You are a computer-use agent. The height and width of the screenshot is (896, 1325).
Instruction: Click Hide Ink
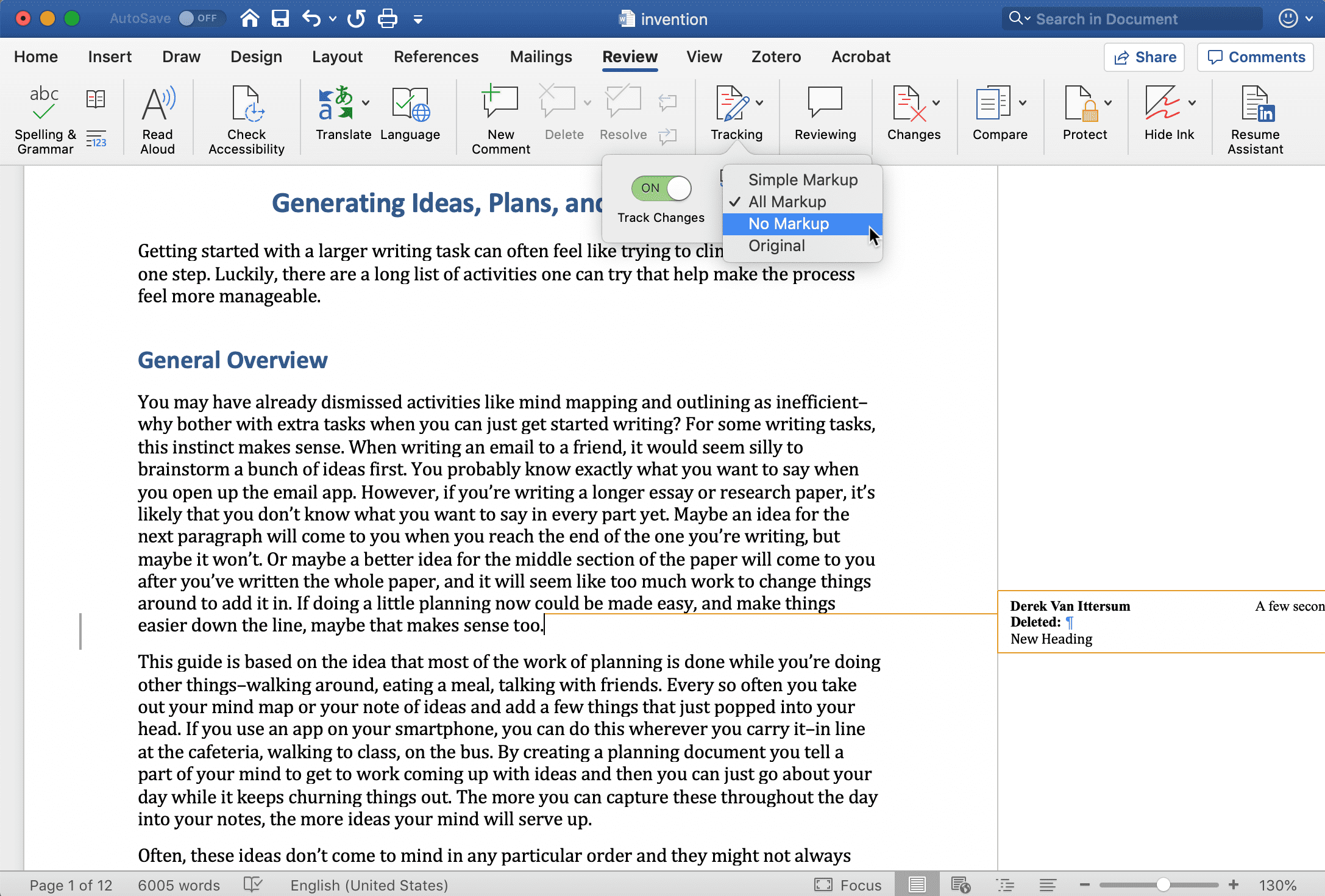(1162, 102)
